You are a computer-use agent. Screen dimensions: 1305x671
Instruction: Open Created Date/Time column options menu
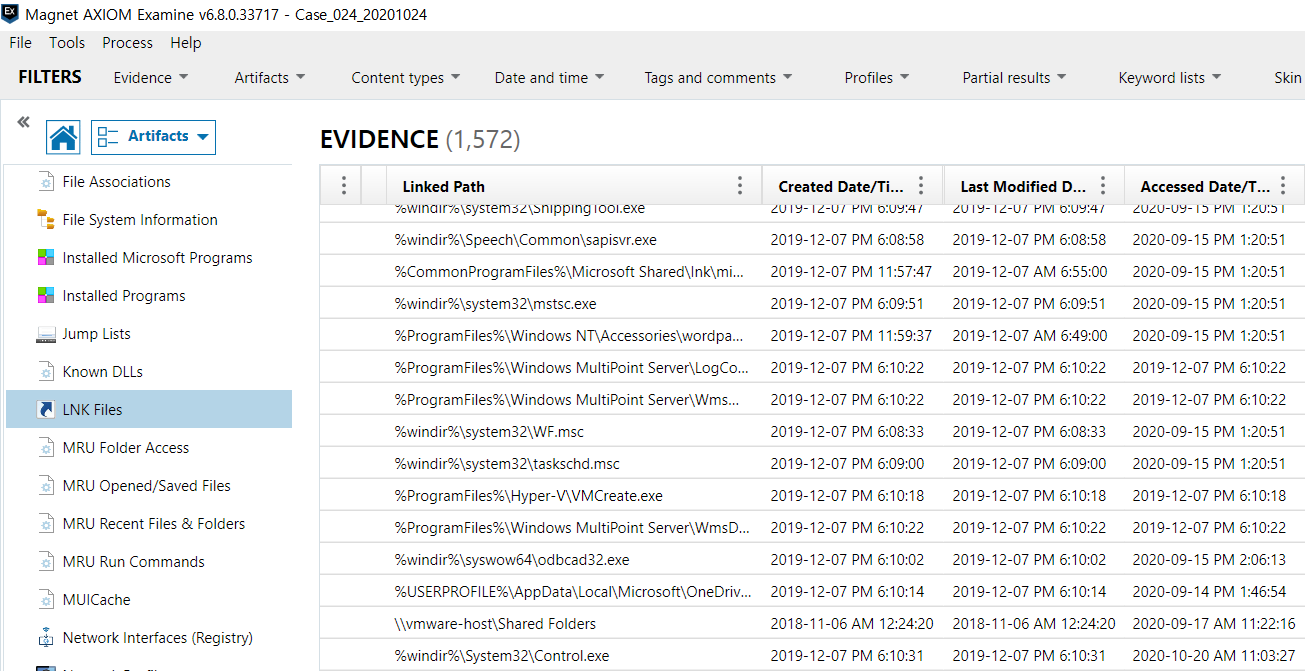click(x=921, y=186)
